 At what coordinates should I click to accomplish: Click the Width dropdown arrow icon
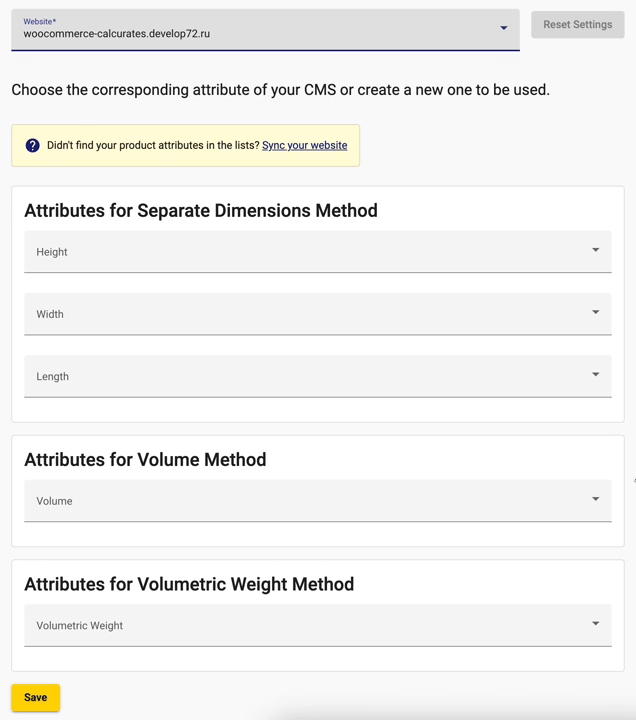(596, 312)
